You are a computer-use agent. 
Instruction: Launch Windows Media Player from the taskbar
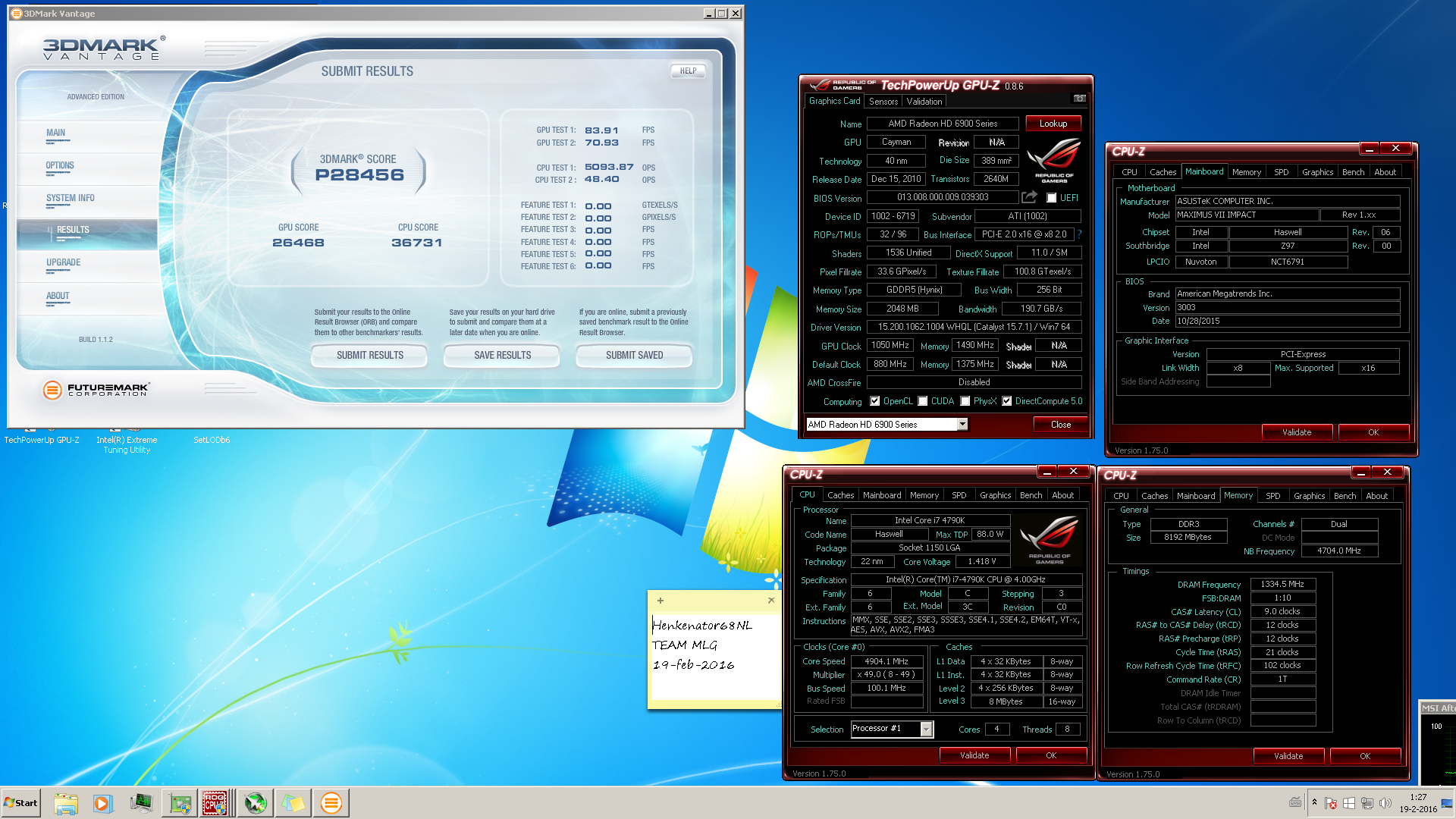102,803
